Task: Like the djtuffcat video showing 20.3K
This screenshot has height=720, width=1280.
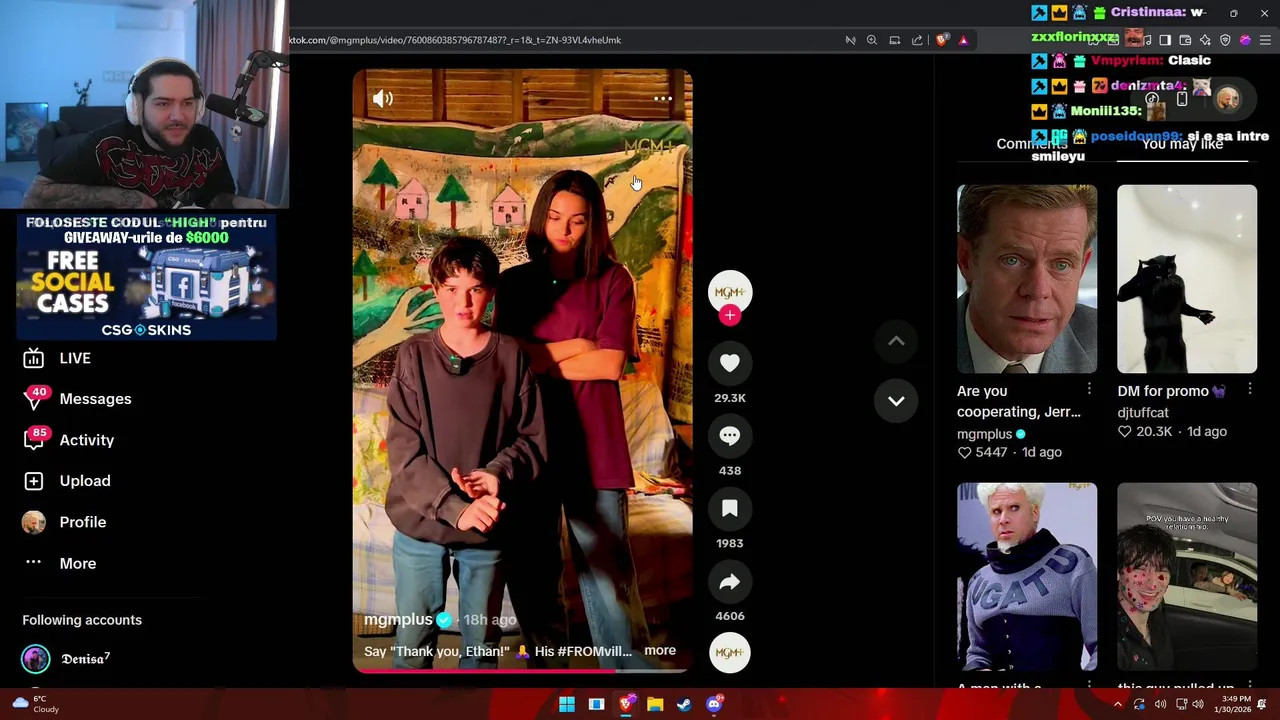Action: tap(1125, 431)
